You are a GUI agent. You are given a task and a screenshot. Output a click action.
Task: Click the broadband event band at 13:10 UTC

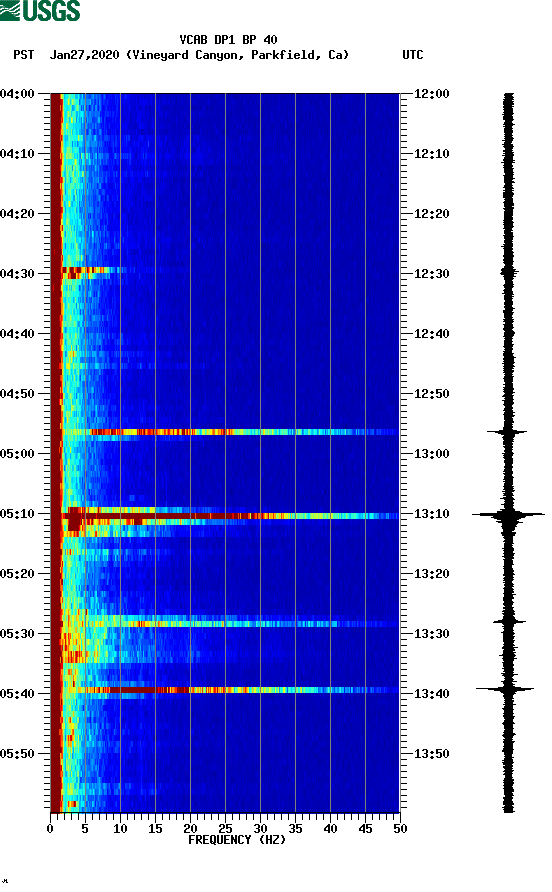(230, 516)
